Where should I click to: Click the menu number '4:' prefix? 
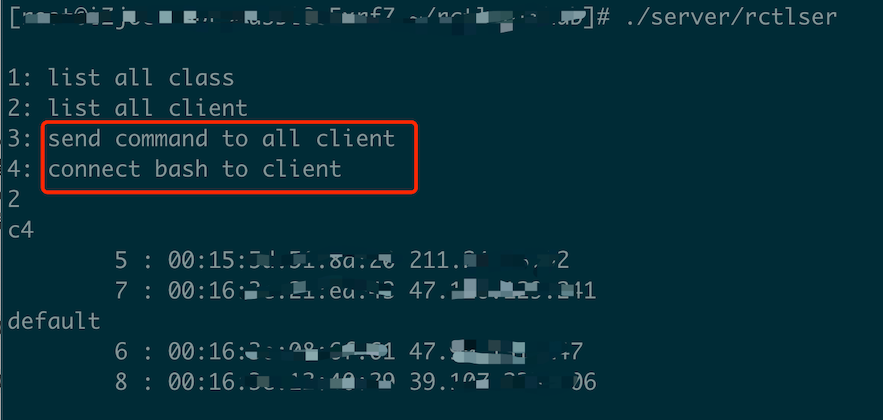(x=22, y=169)
